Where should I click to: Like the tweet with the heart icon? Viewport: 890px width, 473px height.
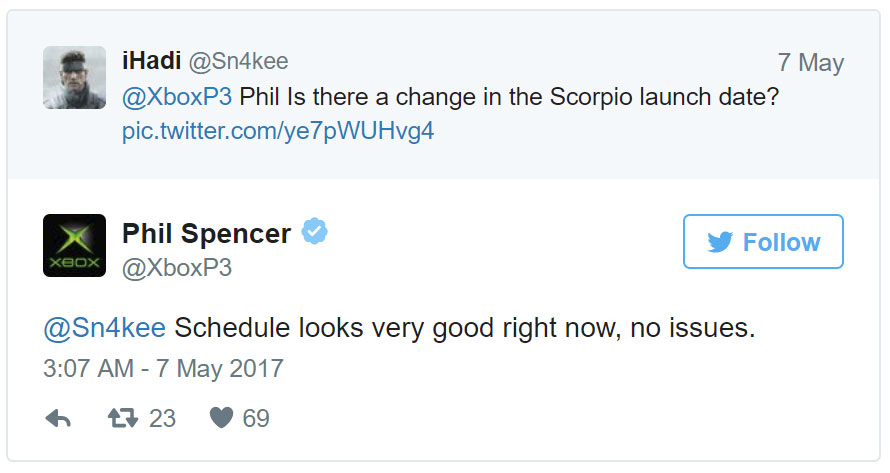221,418
